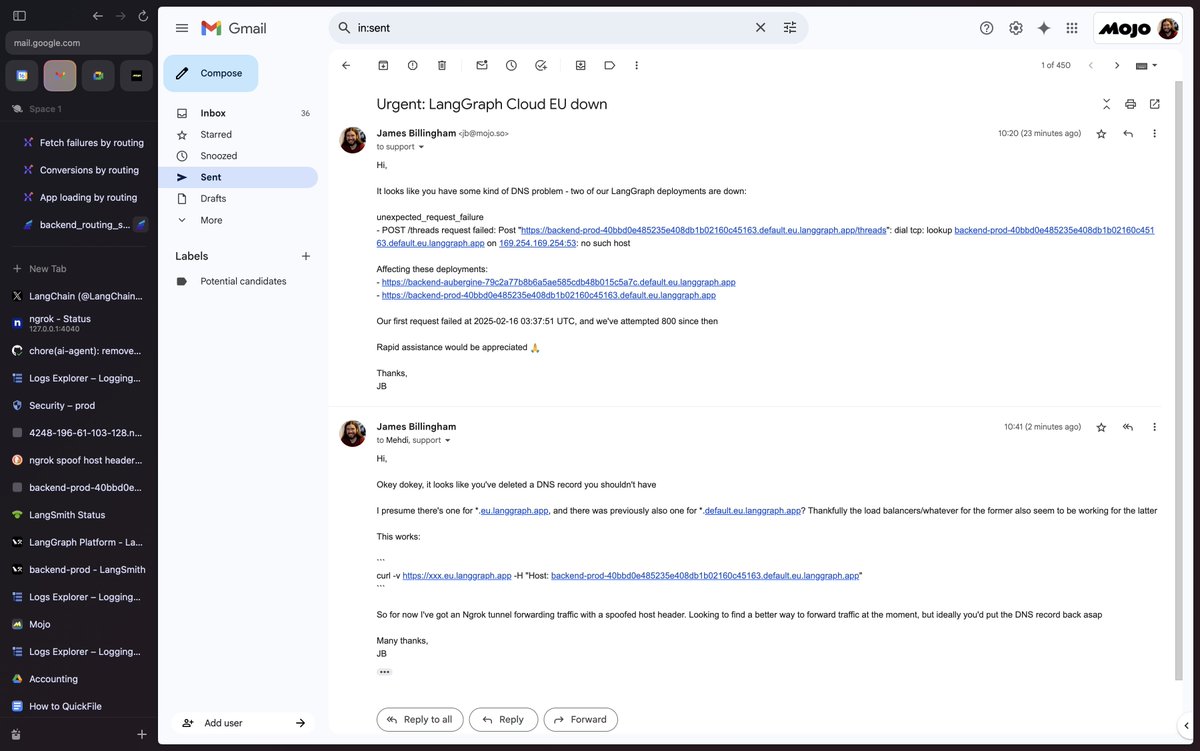
Task: Open Conversions by routing tab
Action: coord(85,170)
